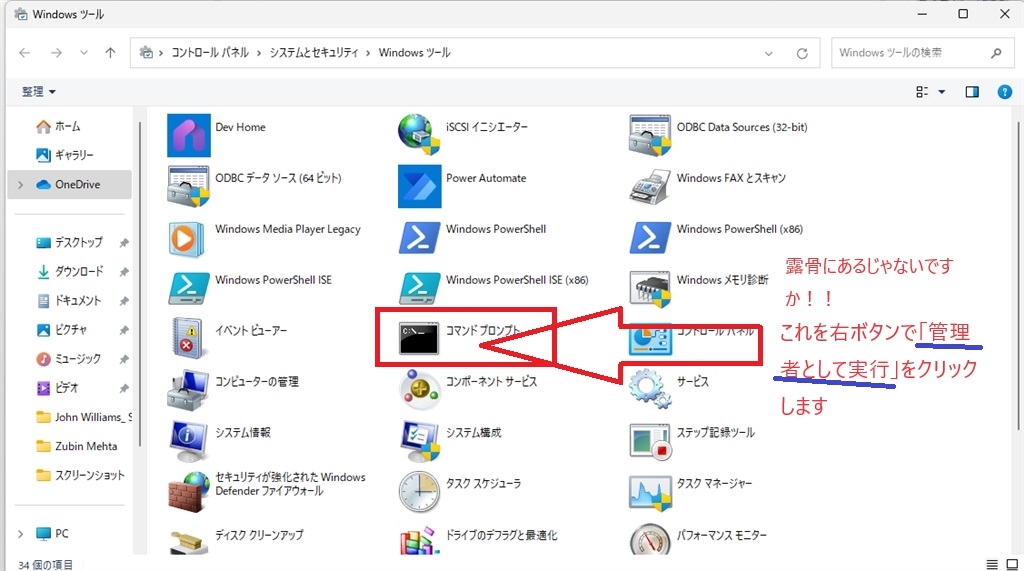Select Windows PowerShell (x86) icon
The width and height of the screenshot is (1024, 571).
[650, 237]
